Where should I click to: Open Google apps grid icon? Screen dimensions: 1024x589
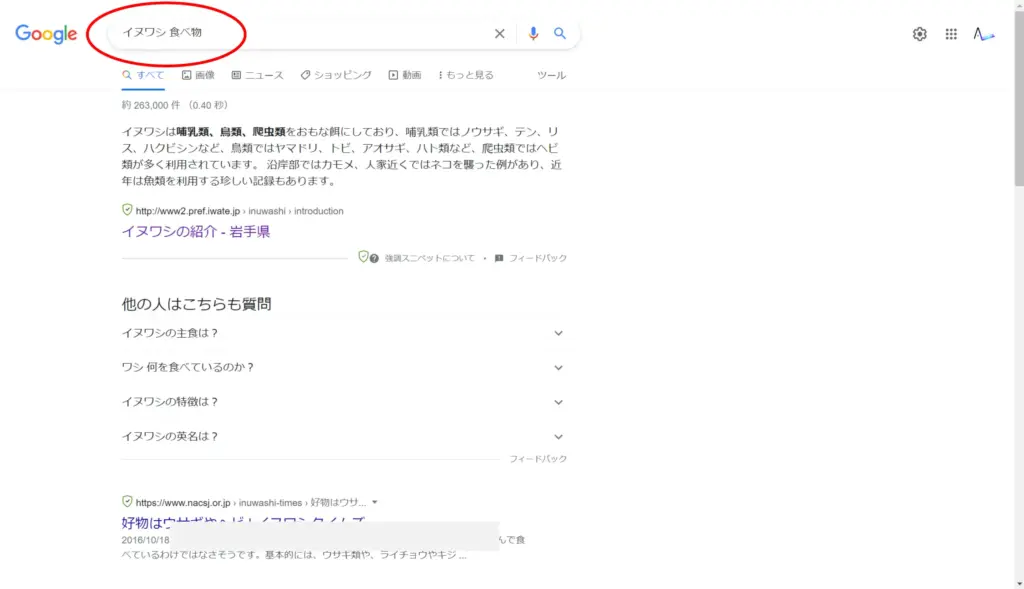[951, 34]
